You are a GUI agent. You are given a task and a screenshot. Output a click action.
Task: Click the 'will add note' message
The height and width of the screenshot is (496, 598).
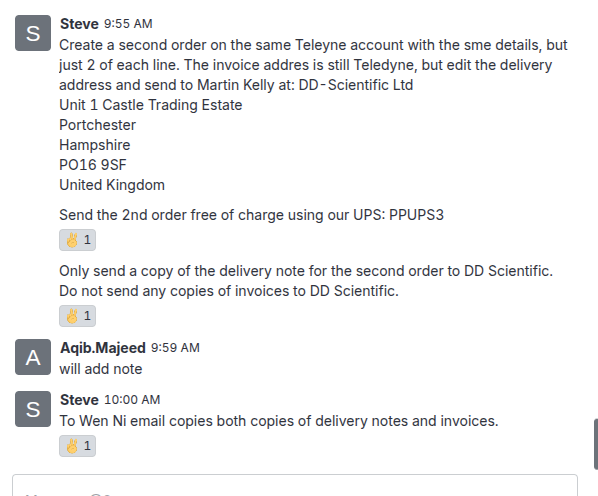[101, 369]
